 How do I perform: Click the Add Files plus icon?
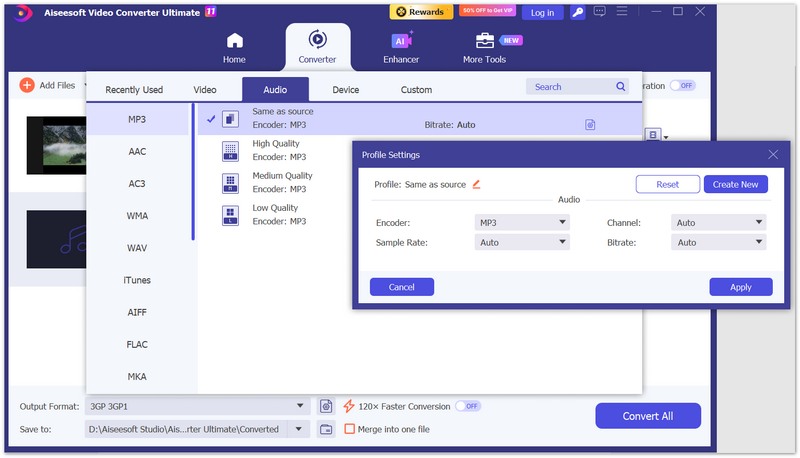point(27,85)
